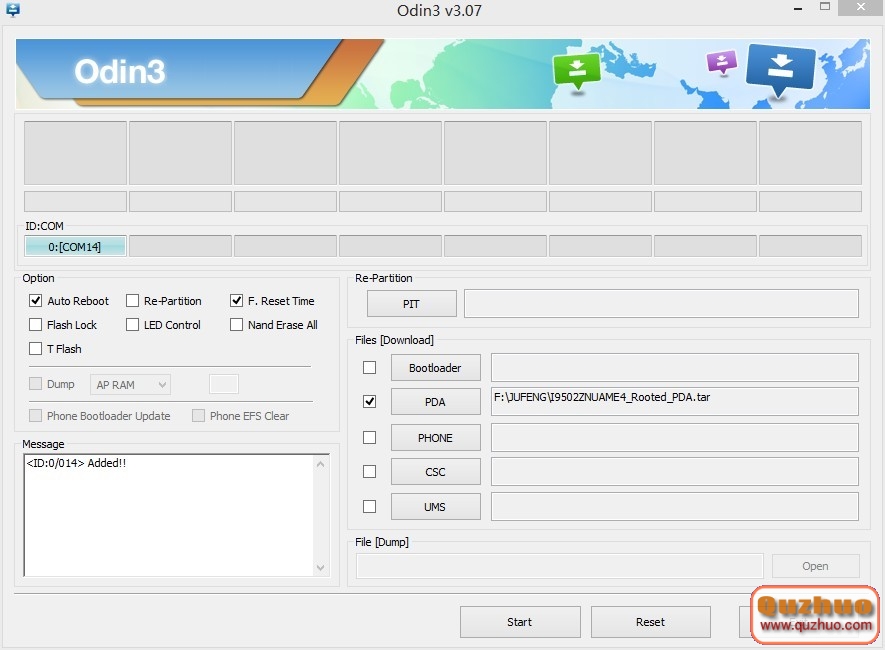Image resolution: width=885 pixels, height=650 pixels.
Task: Toggle the LED Control option
Action: coord(132,325)
